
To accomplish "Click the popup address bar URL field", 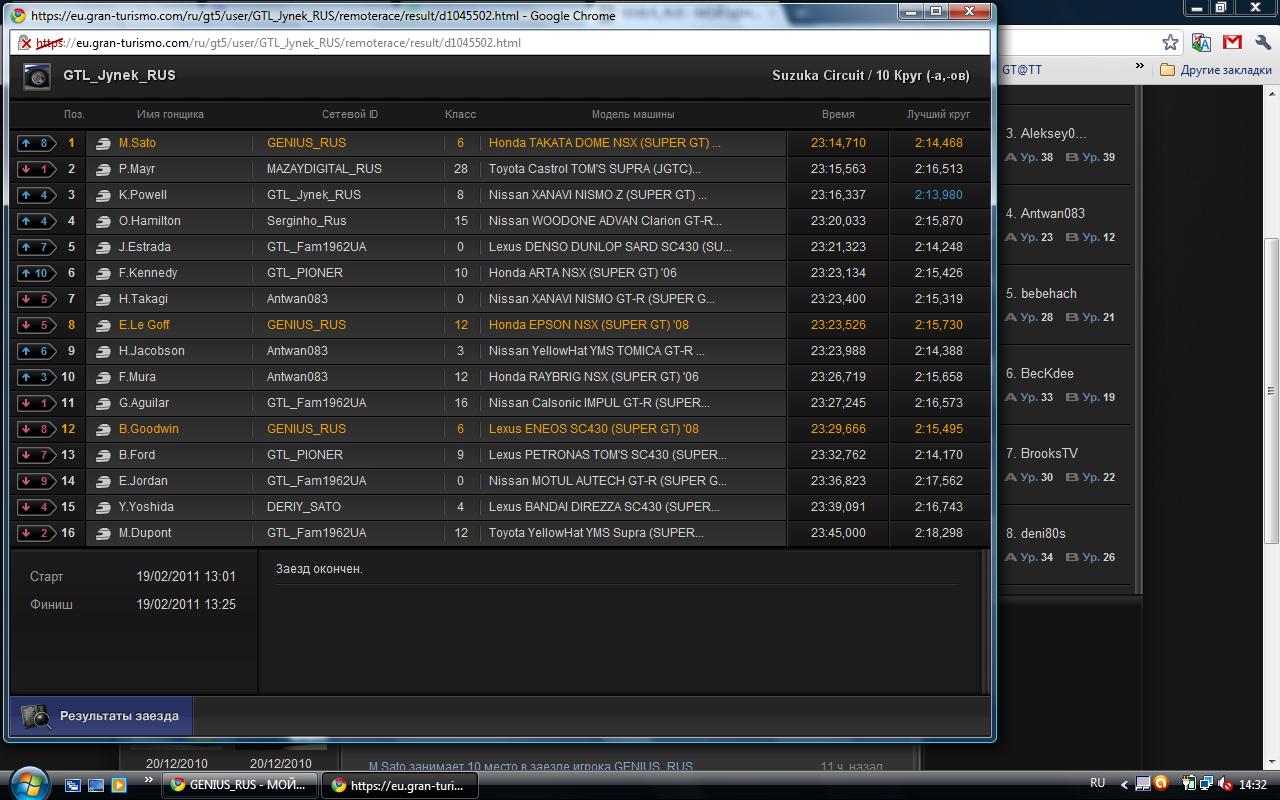I will [500, 43].
